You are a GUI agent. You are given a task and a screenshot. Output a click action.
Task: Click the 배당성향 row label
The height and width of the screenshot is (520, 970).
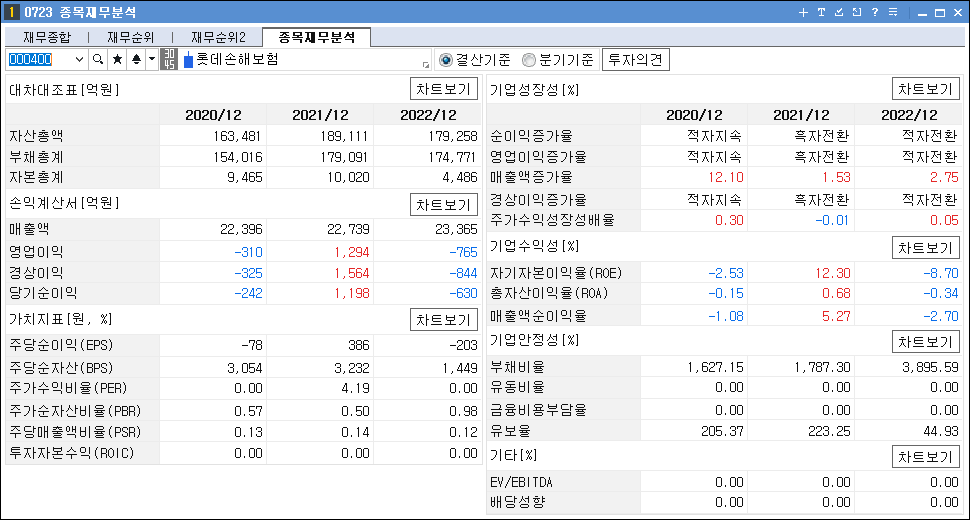click(x=517, y=502)
